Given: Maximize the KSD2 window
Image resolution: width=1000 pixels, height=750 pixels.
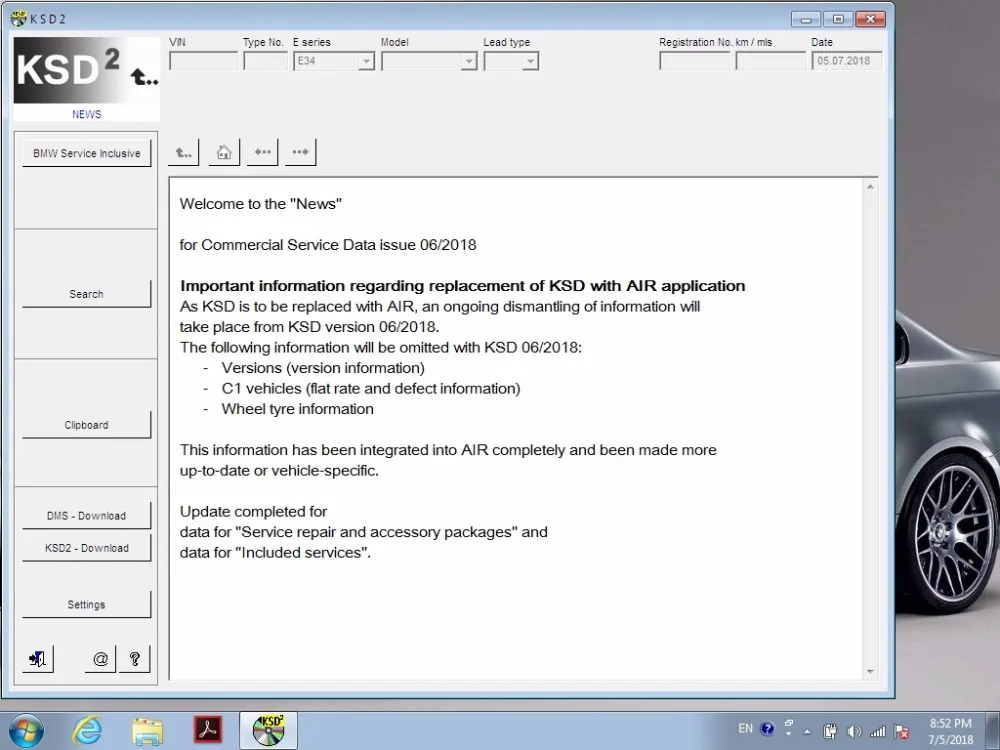Looking at the screenshot, I should 838,19.
